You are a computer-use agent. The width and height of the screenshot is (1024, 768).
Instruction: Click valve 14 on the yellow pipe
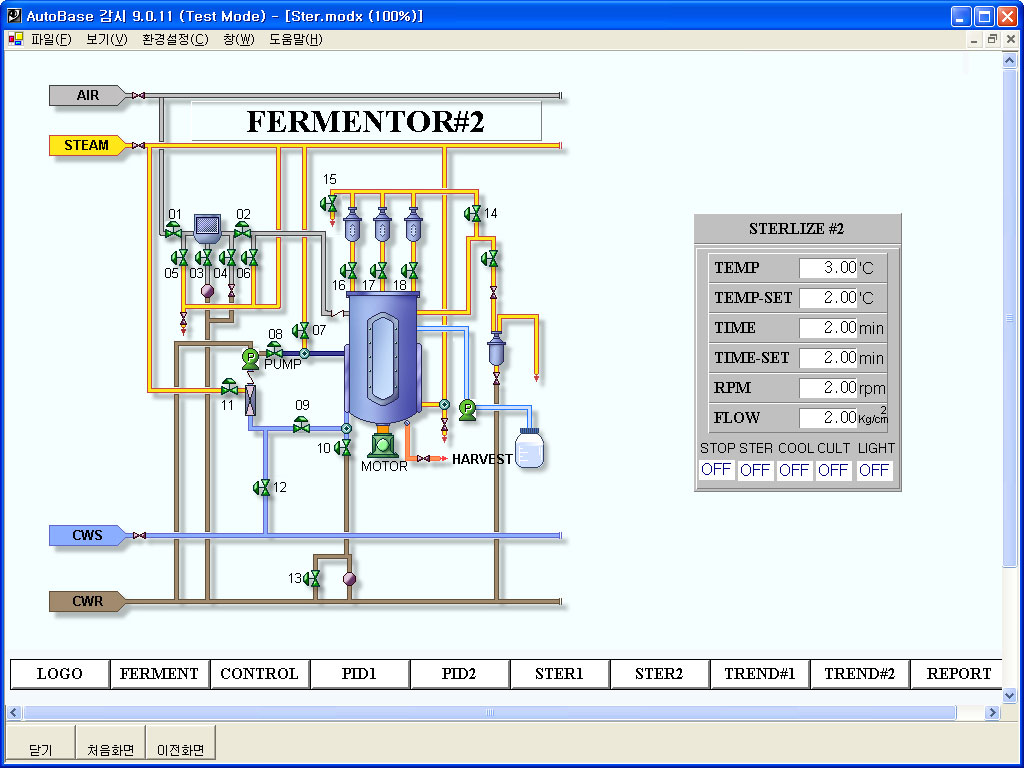click(x=472, y=213)
